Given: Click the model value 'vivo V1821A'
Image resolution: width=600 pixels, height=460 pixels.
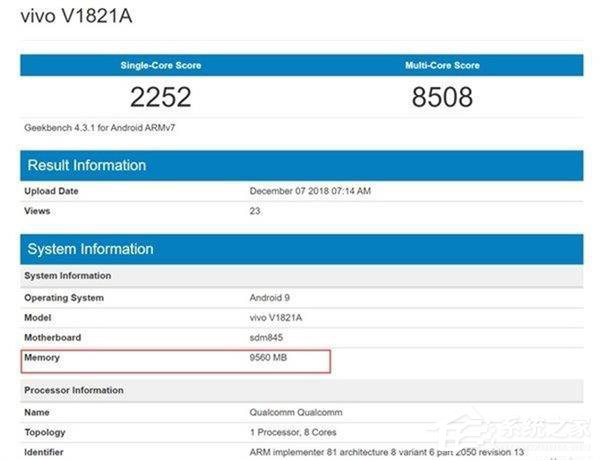Looking at the screenshot, I should pos(276,318).
